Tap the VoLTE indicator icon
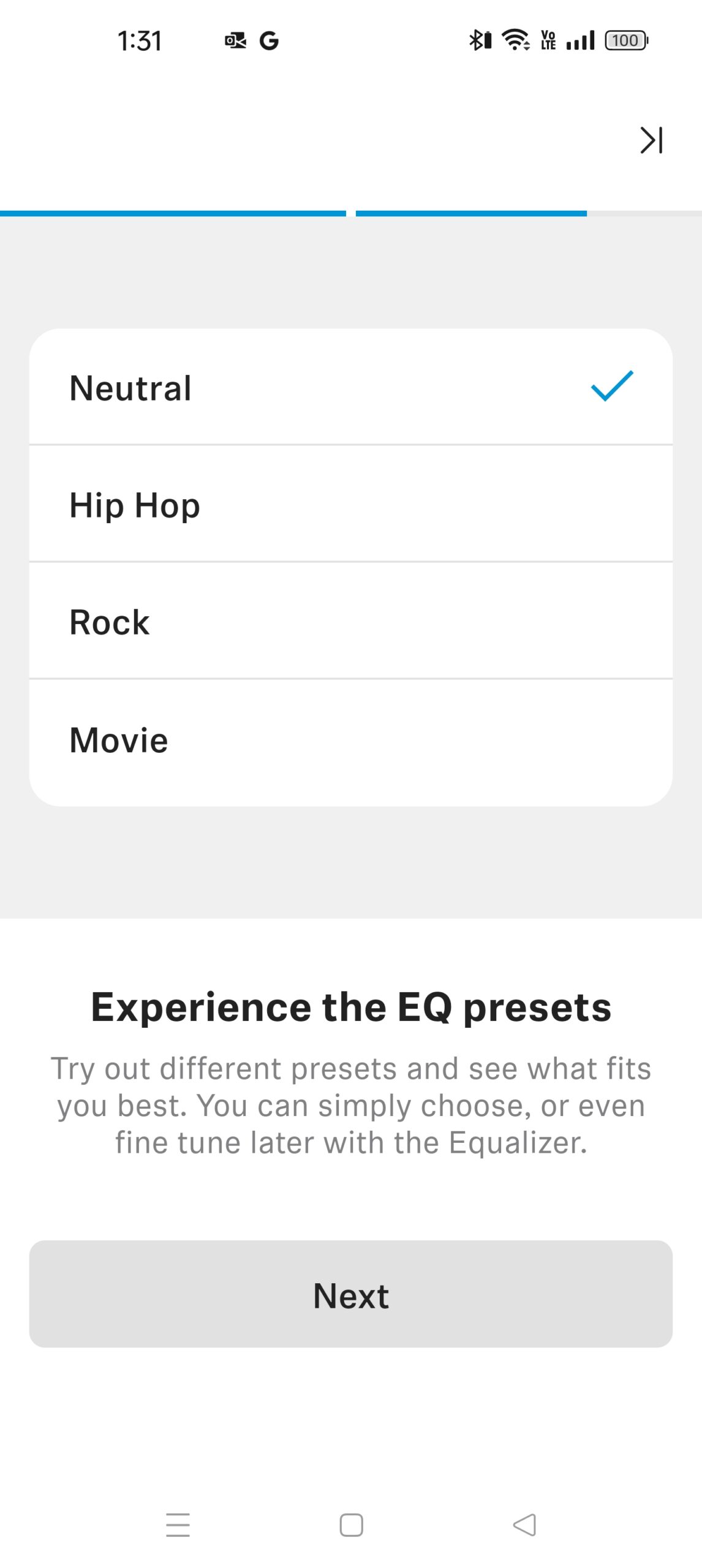This screenshot has height=1568, width=702. point(548,40)
